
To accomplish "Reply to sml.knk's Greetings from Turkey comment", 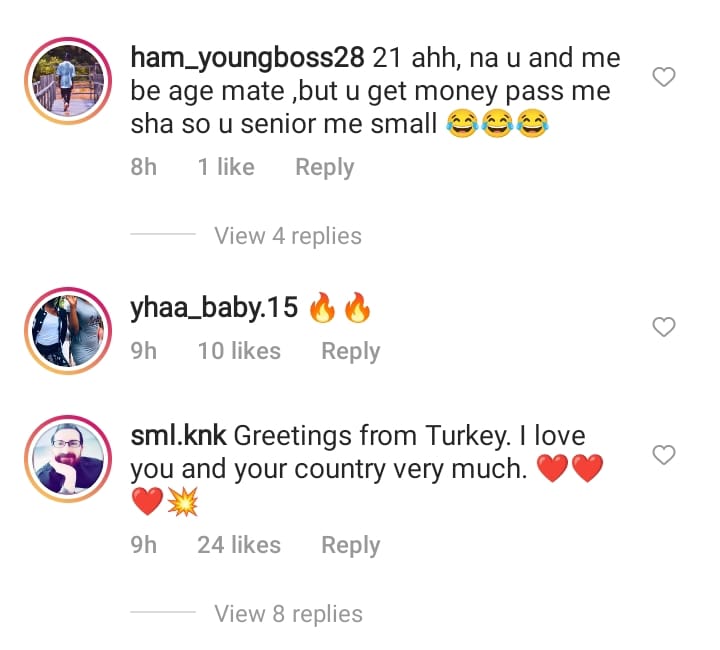I will 351,545.
